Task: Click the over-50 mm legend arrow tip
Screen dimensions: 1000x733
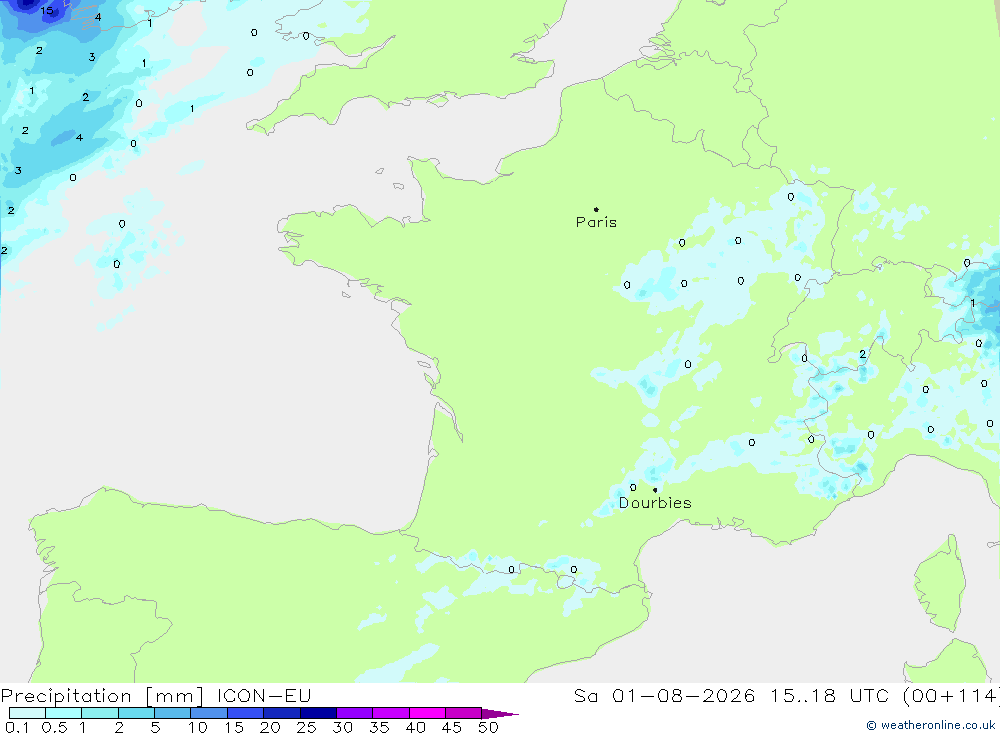Action: 501,713
